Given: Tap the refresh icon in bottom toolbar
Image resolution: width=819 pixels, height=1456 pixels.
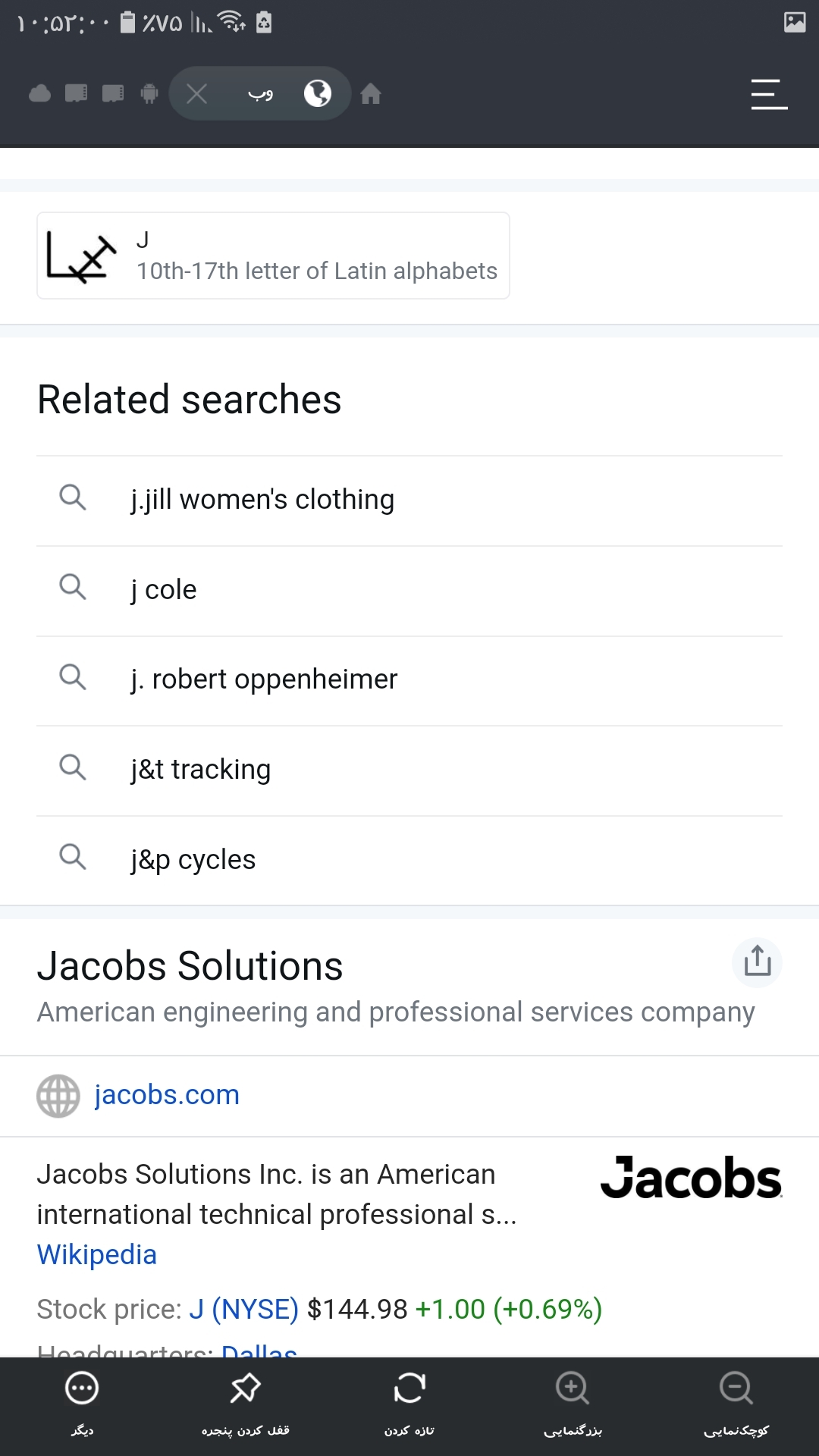Looking at the screenshot, I should pyautogui.click(x=409, y=1389).
